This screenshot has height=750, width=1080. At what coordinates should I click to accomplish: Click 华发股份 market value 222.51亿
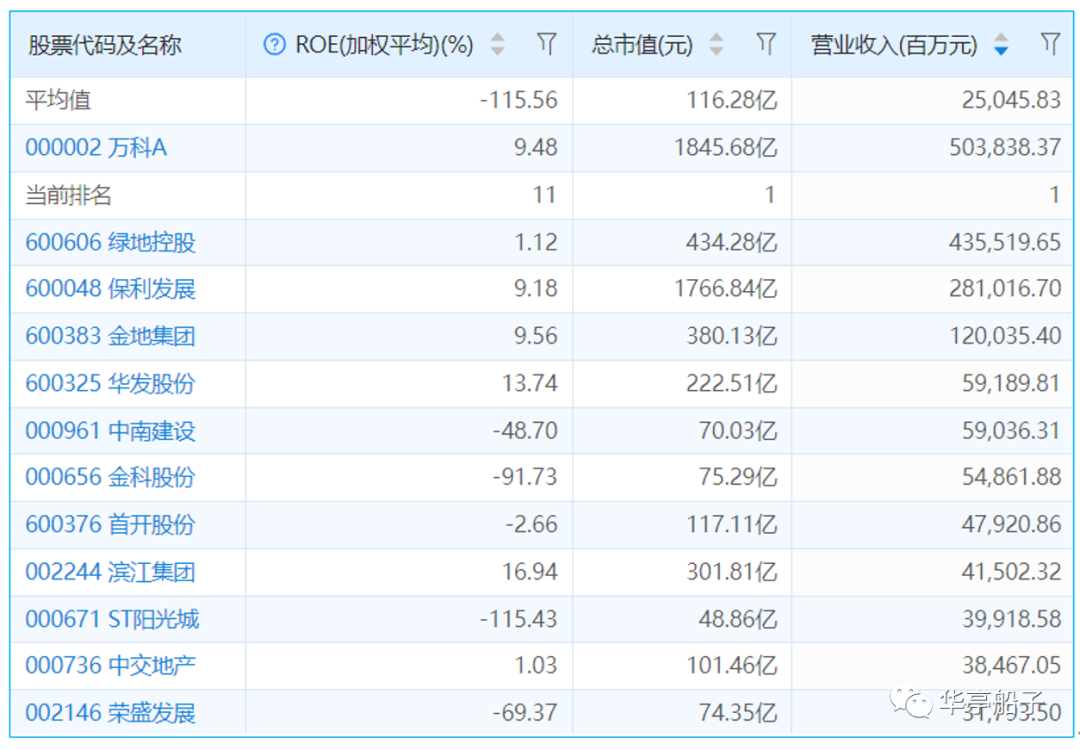tap(731, 383)
